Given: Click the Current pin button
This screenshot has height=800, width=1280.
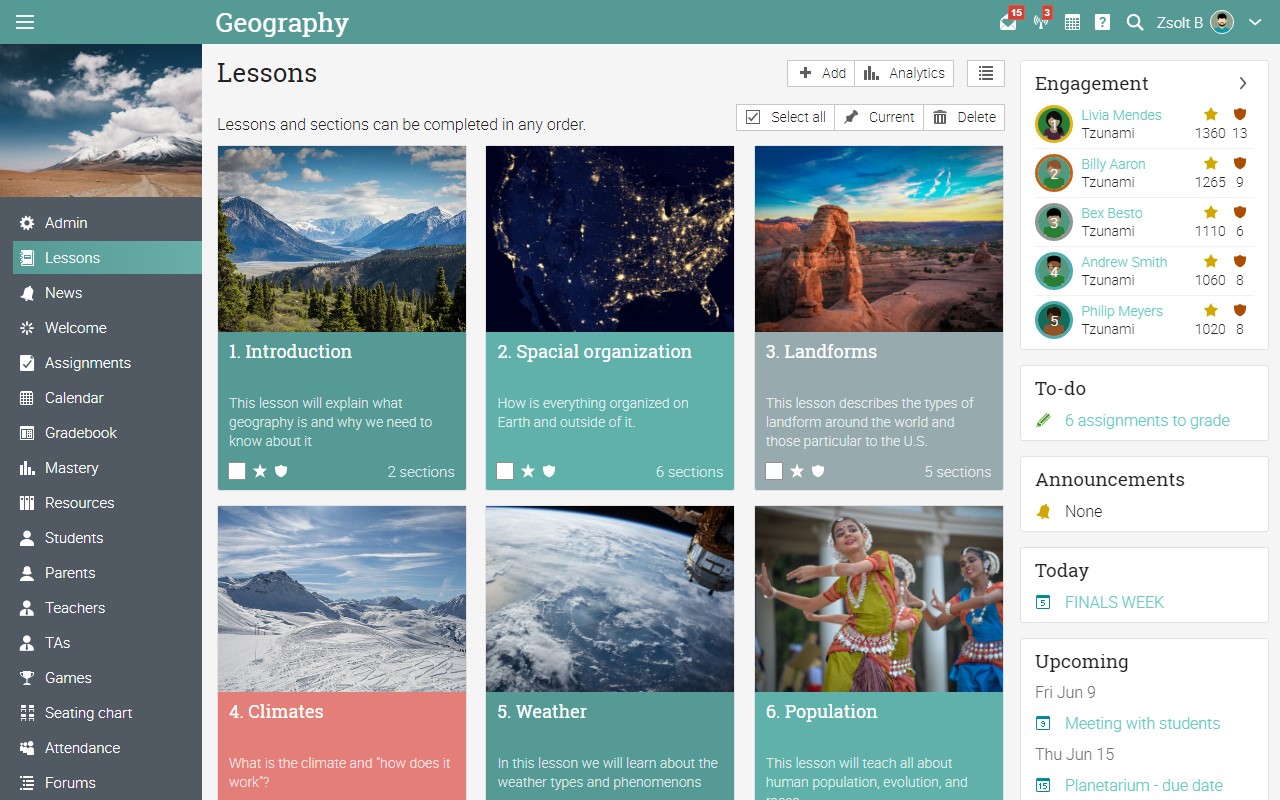Looking at the screenshot, I should tap(879, 117).
